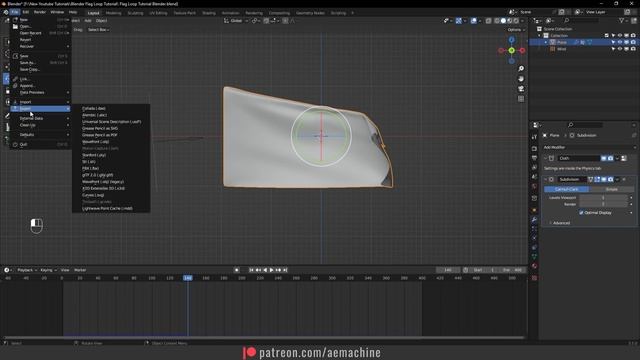Toggle the Optimal Display checkbox

[x=581, y=213]
